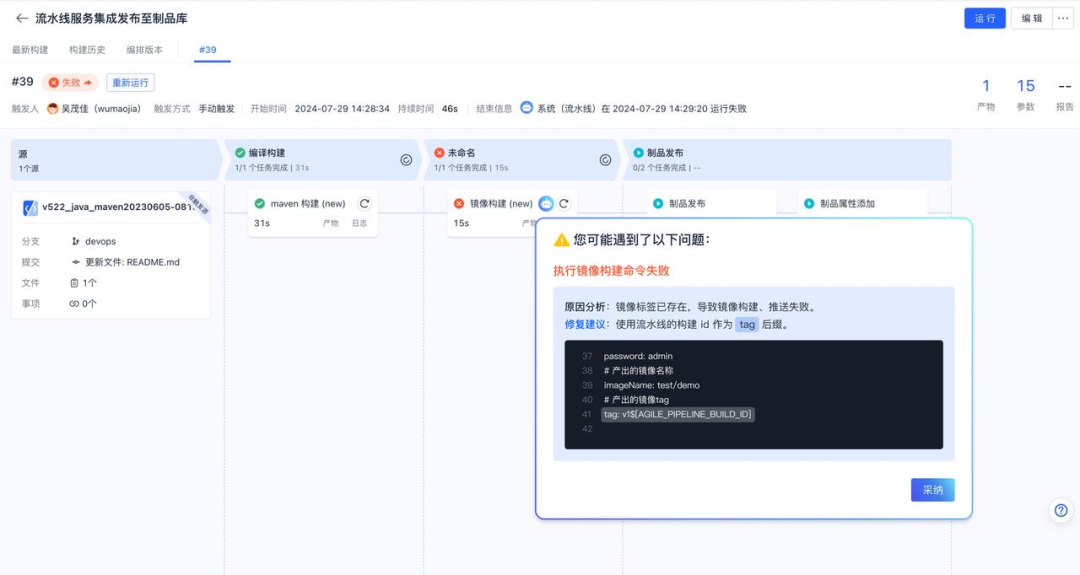Click the refresh icon on maven 构建 task
Image resolution: width=1080 pixels, height=575 pixels.
365,203
